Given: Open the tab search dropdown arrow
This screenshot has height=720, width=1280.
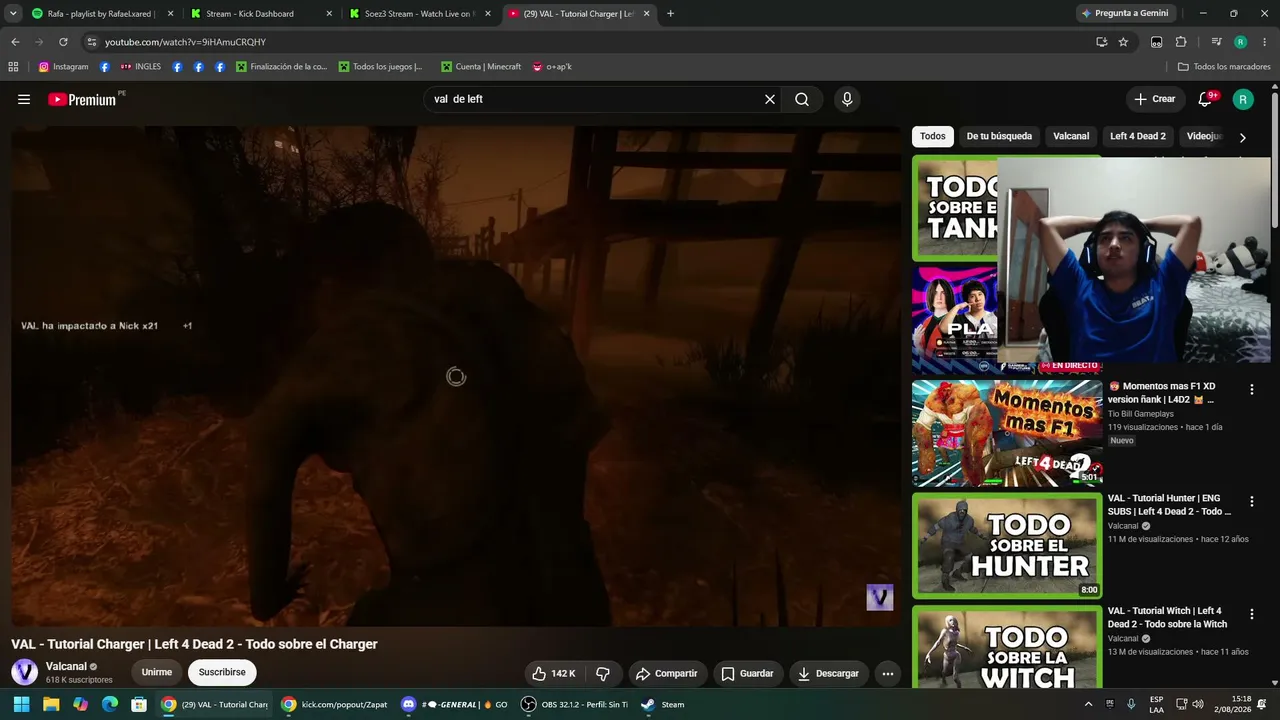Looking at the screenshot, I should click(13, 14).
